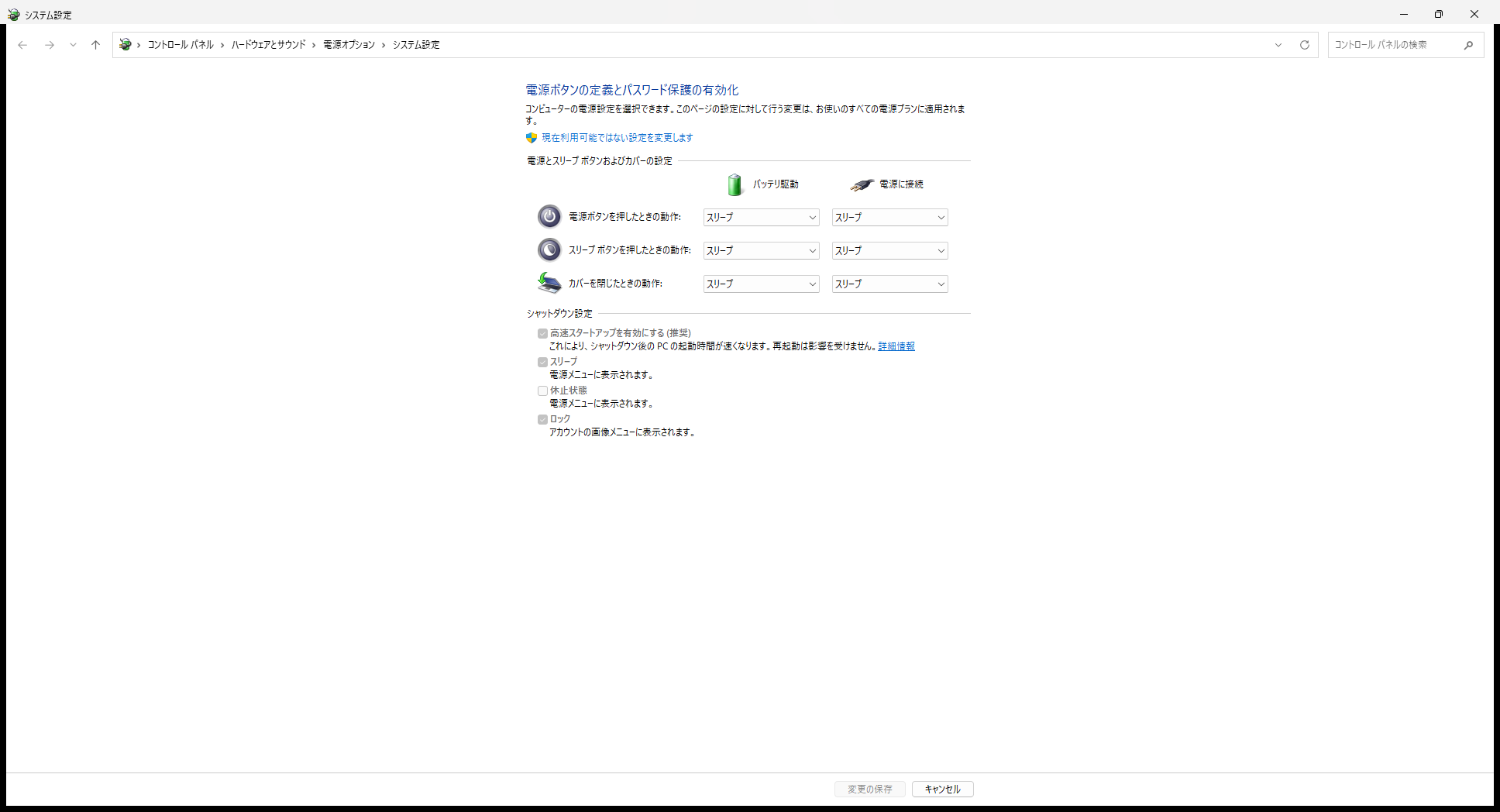
Task: Click the 電源に接続 column label
Action: click(x=902, y=184)
